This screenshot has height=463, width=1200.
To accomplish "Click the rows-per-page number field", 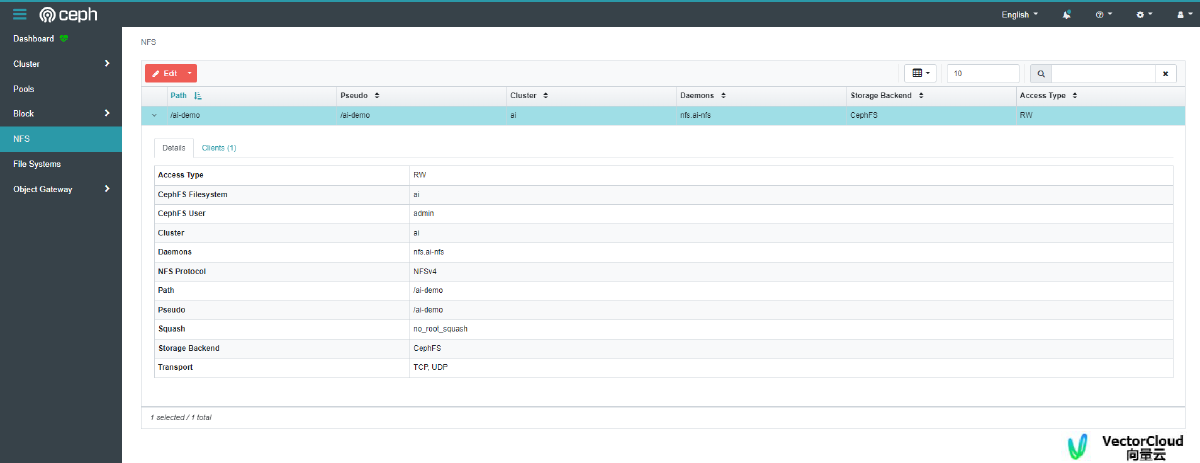I will click(983, 73).
